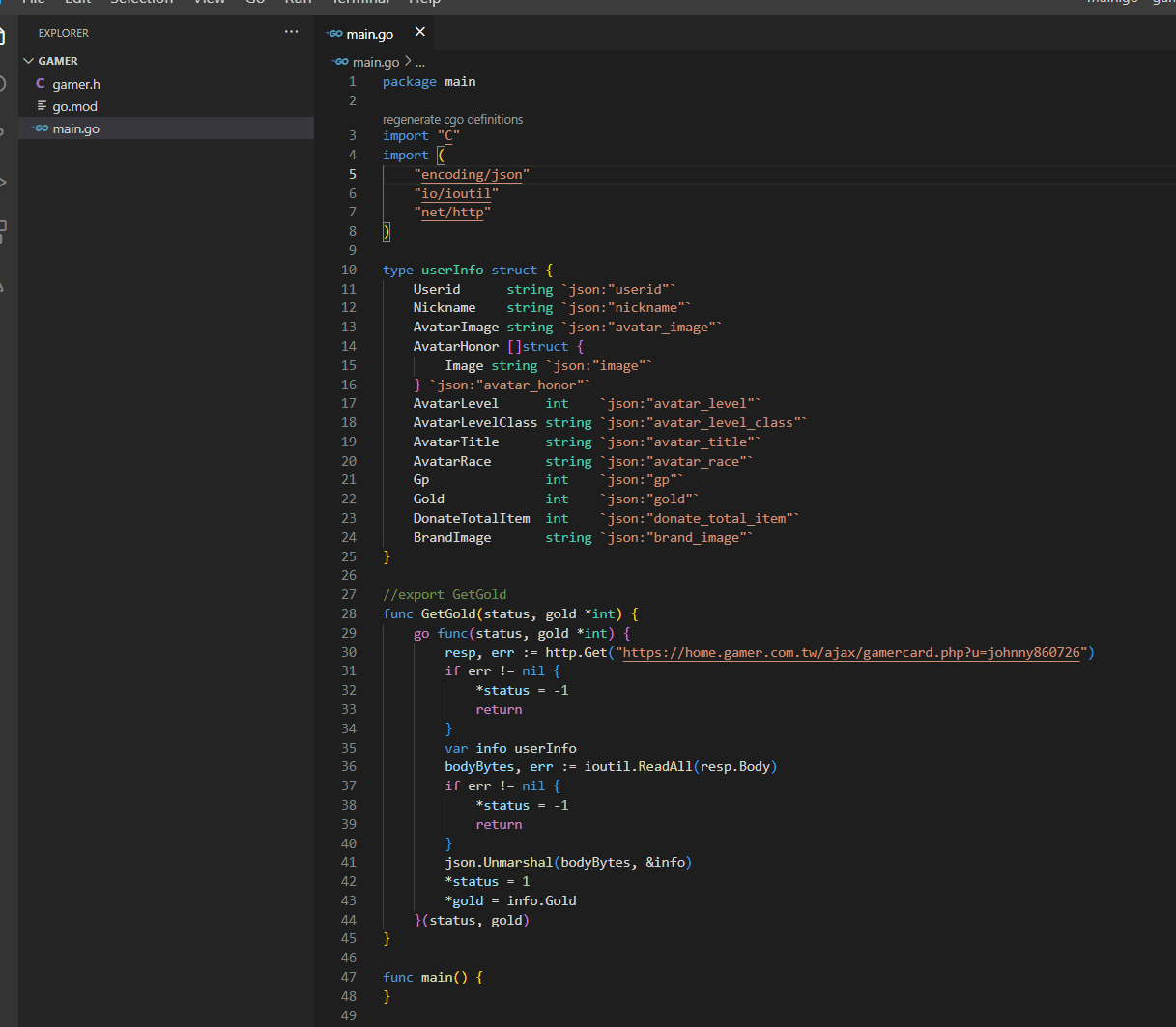Click the EXPLORER panel title
The width and height of the screenshot is (1176, 1027).
click(64, 33)
